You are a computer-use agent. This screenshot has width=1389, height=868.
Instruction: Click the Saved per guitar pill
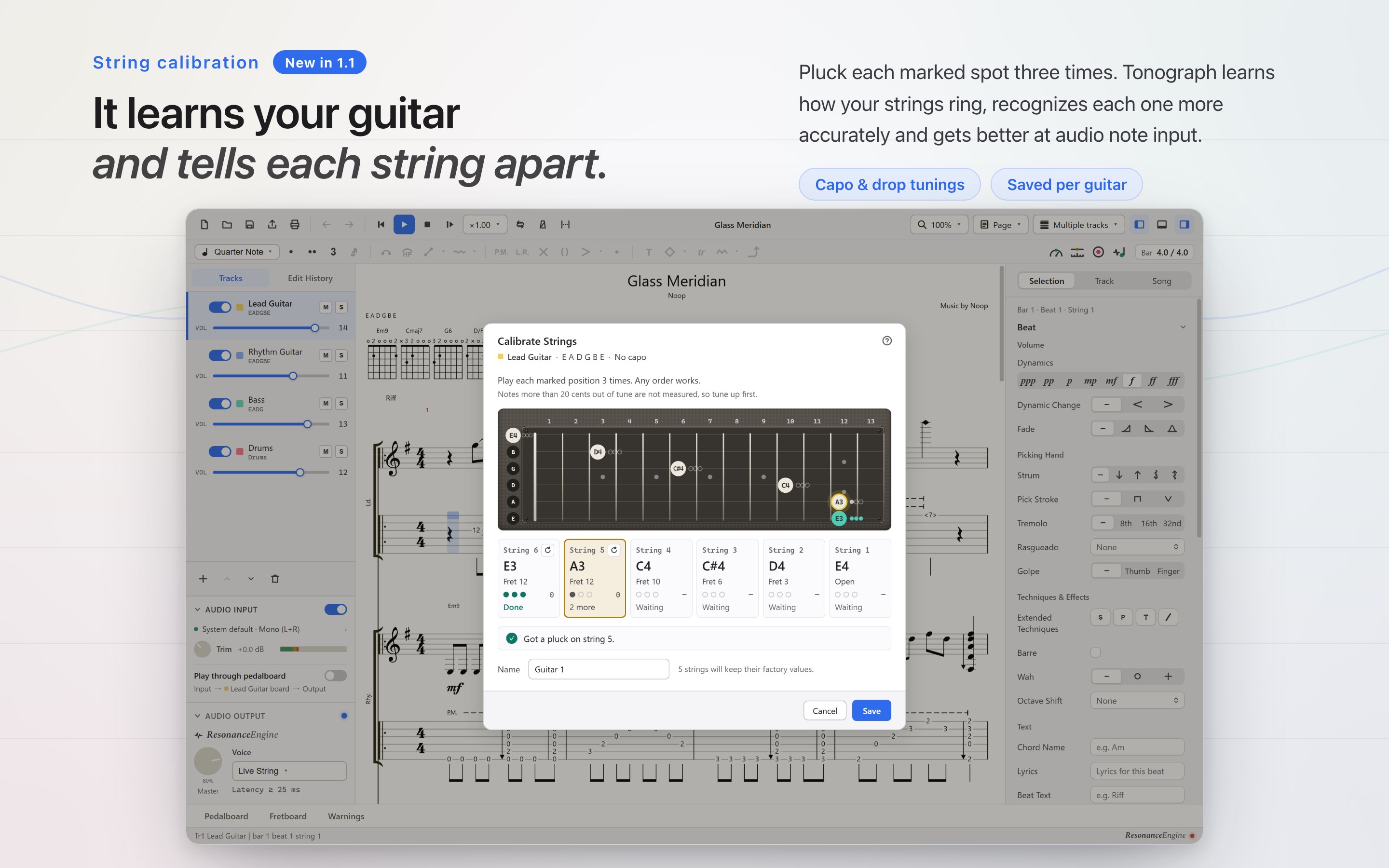point(1066,184)
